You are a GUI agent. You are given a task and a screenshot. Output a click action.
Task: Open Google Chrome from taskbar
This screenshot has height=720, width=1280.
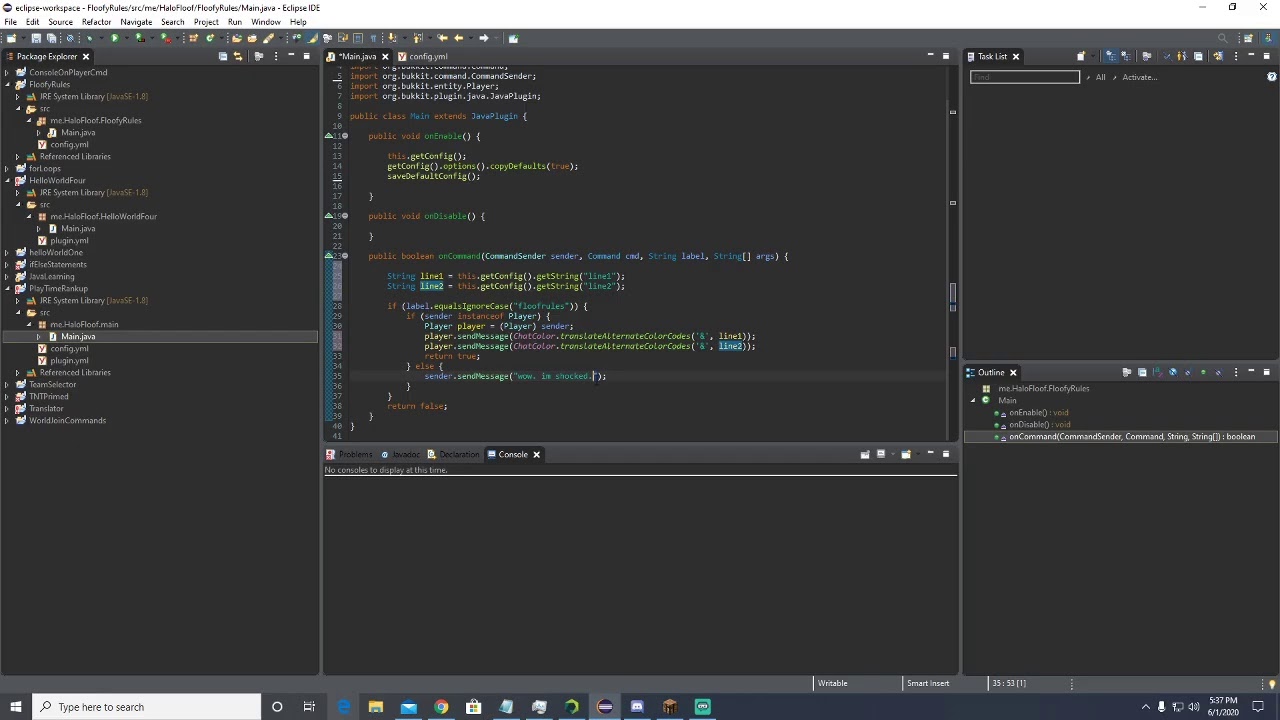click(x=441, y=707)
